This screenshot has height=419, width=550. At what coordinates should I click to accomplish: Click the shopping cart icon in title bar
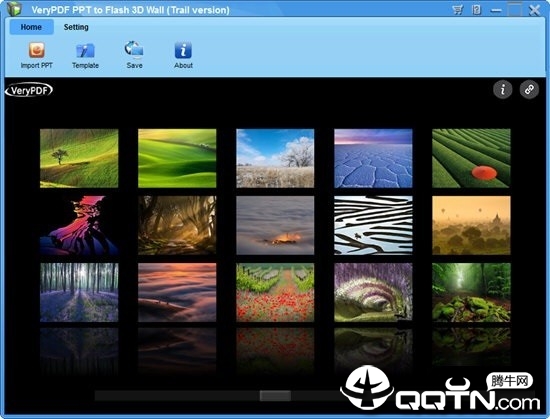[458, 10]
